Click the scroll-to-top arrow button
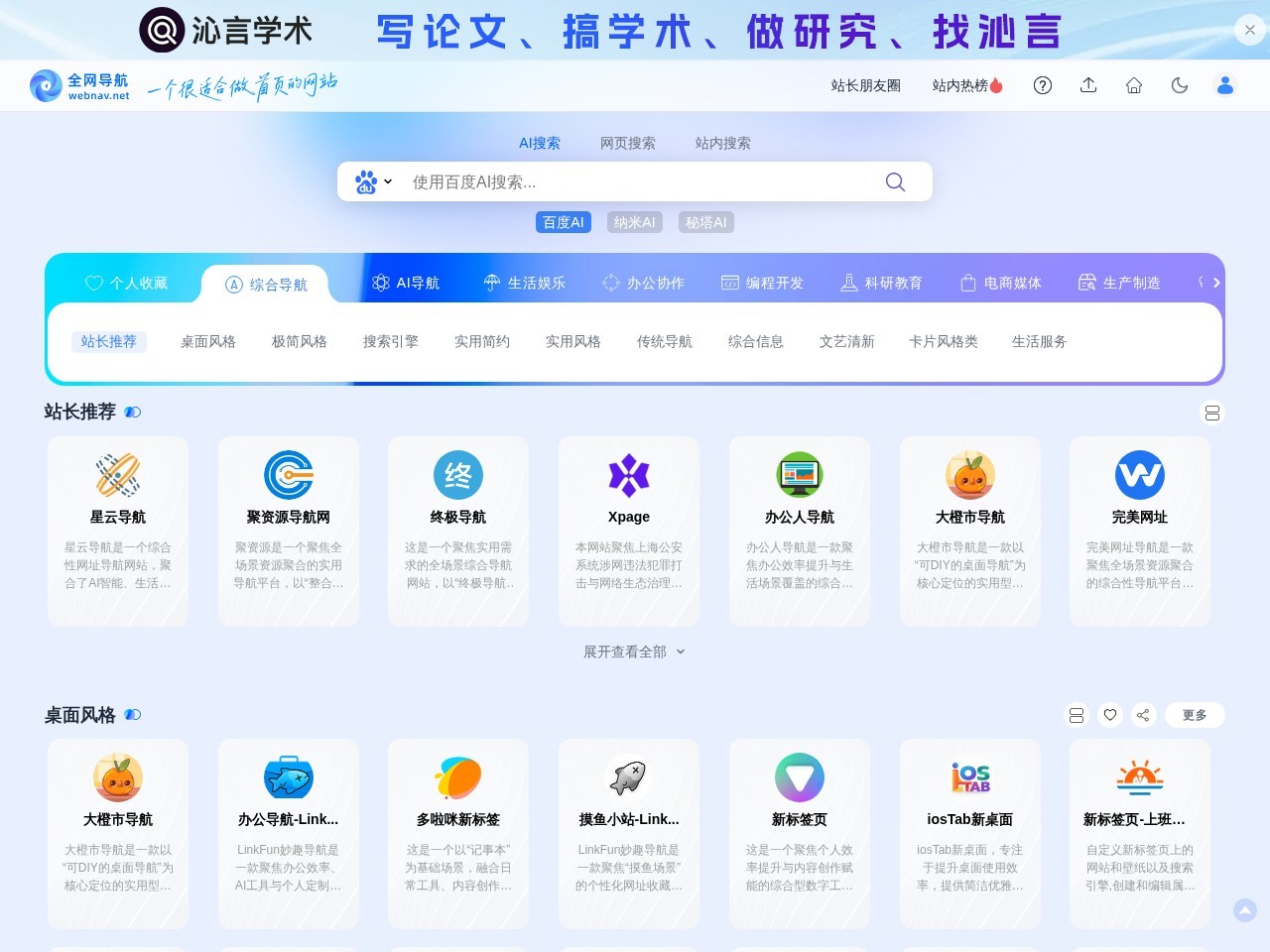The width and height of the screenshot is (1270, 952). pyautogui.click(x=1245, y=910)
